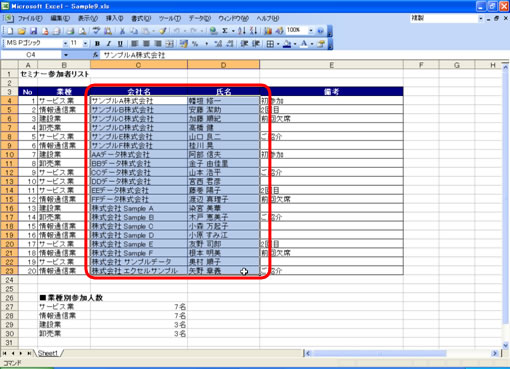Viewport: 510px width, 369px height.
Task: Open Excel Help question mark icon
Action: [x=320, y=31]
